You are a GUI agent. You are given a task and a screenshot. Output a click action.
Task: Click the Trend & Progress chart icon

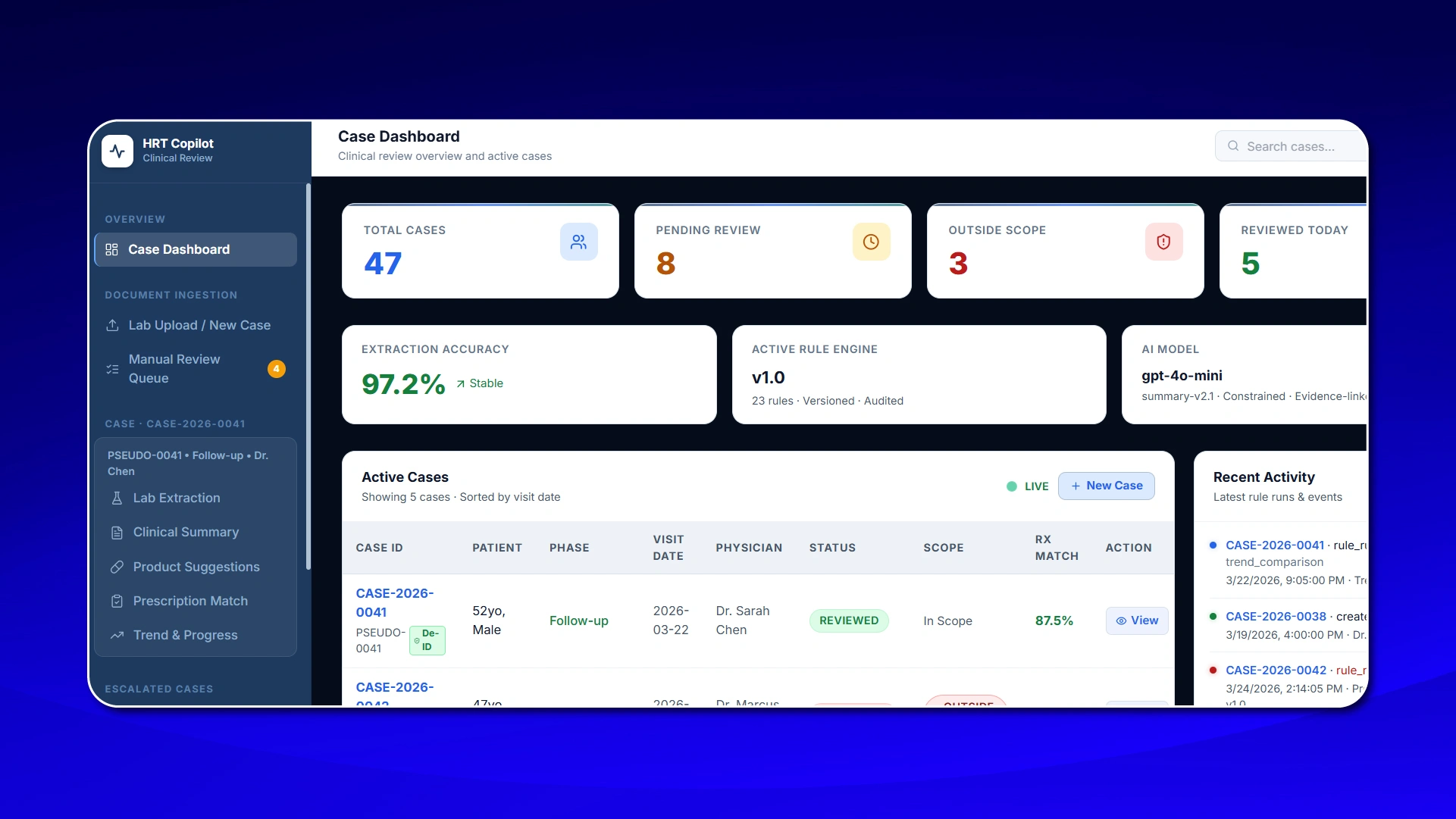(117, 635)
